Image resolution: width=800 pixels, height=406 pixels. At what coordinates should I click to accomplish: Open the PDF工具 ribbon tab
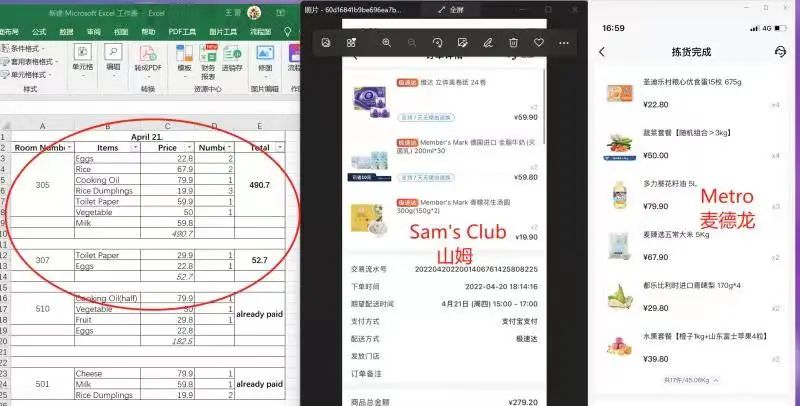pyautogui.click(x=181, y=31)
